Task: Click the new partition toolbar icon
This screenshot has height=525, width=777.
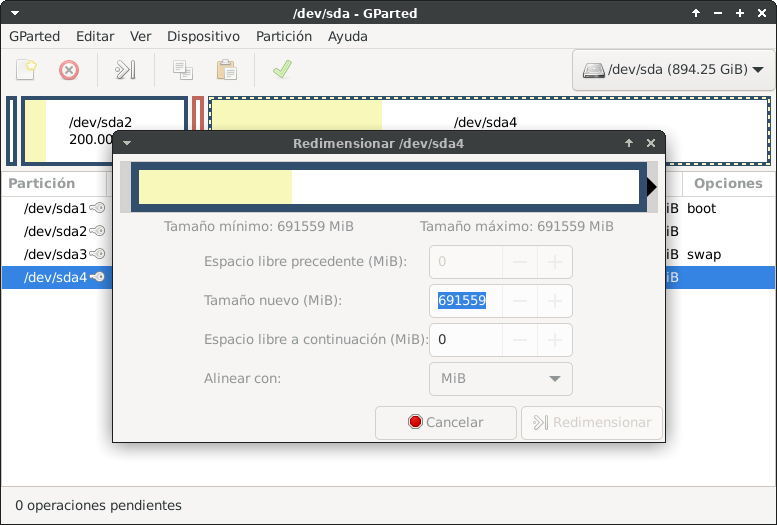Action: 26,70
